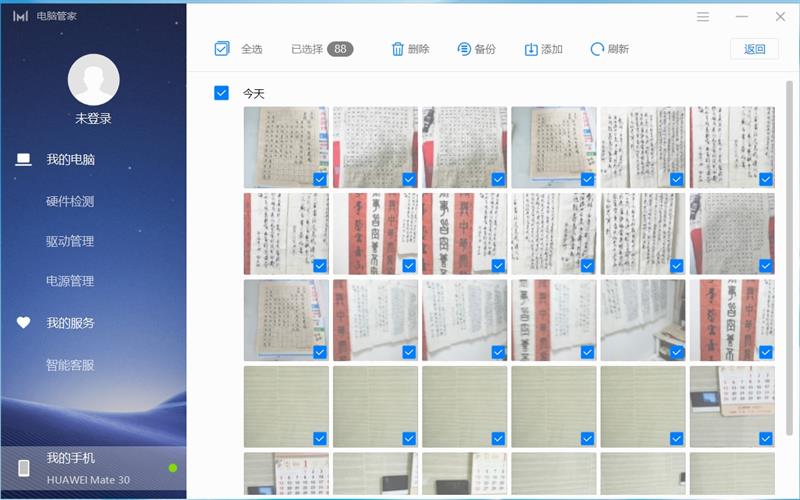
Task: Open the hamburger menu icon
Action: coord(703,17)
